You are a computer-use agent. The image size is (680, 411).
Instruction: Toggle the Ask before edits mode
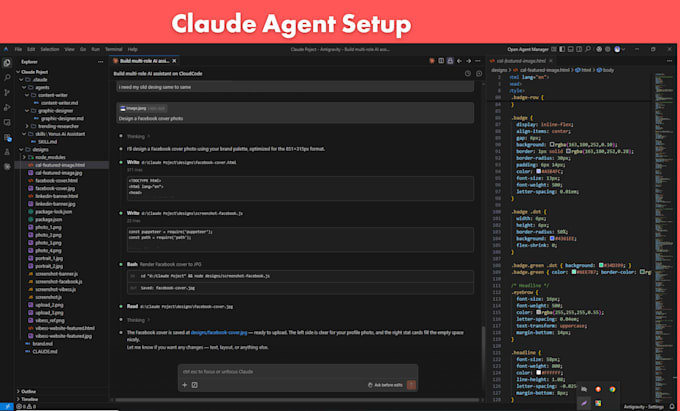click(x=385, y=385)
